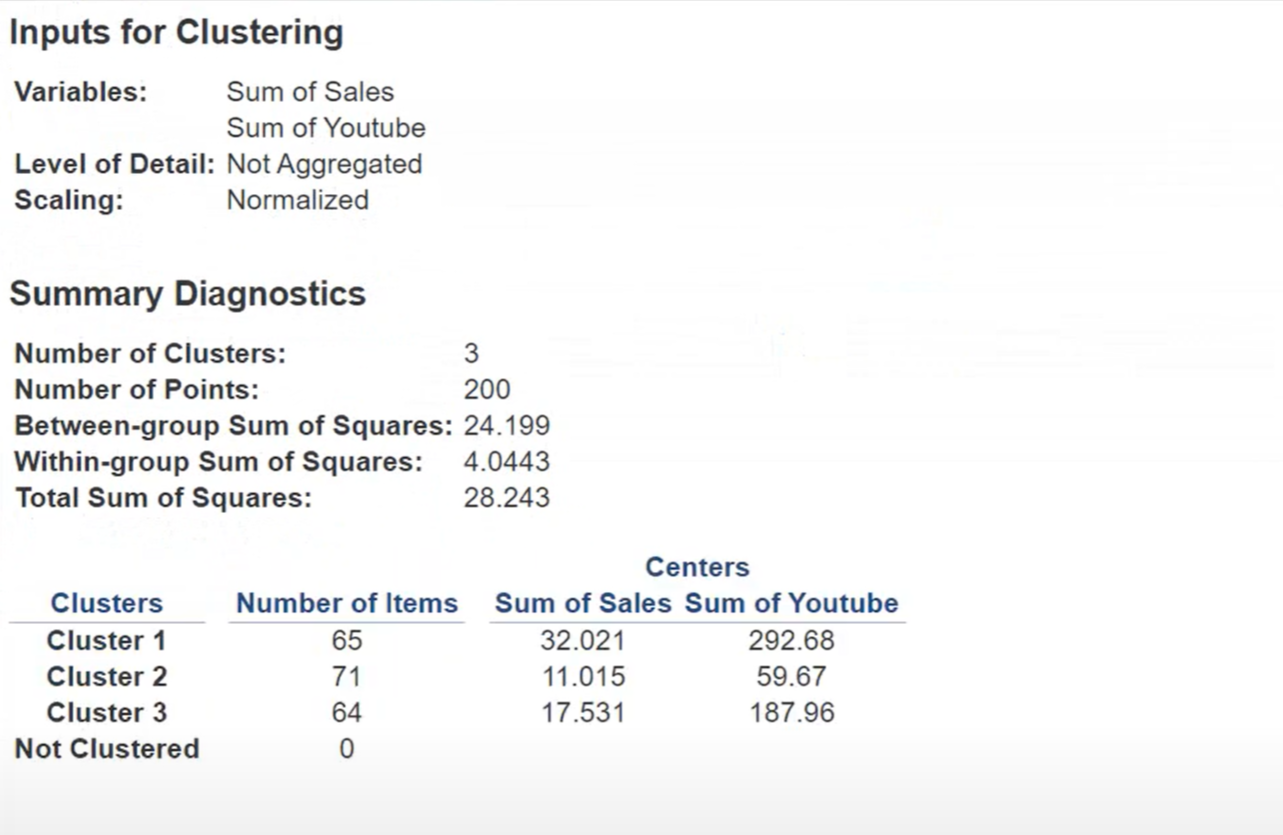This screenshot has height=835, width=1283.
Task: Select the Cluster 2 row label
Action: pyautogui.click(x=106, y=676)
